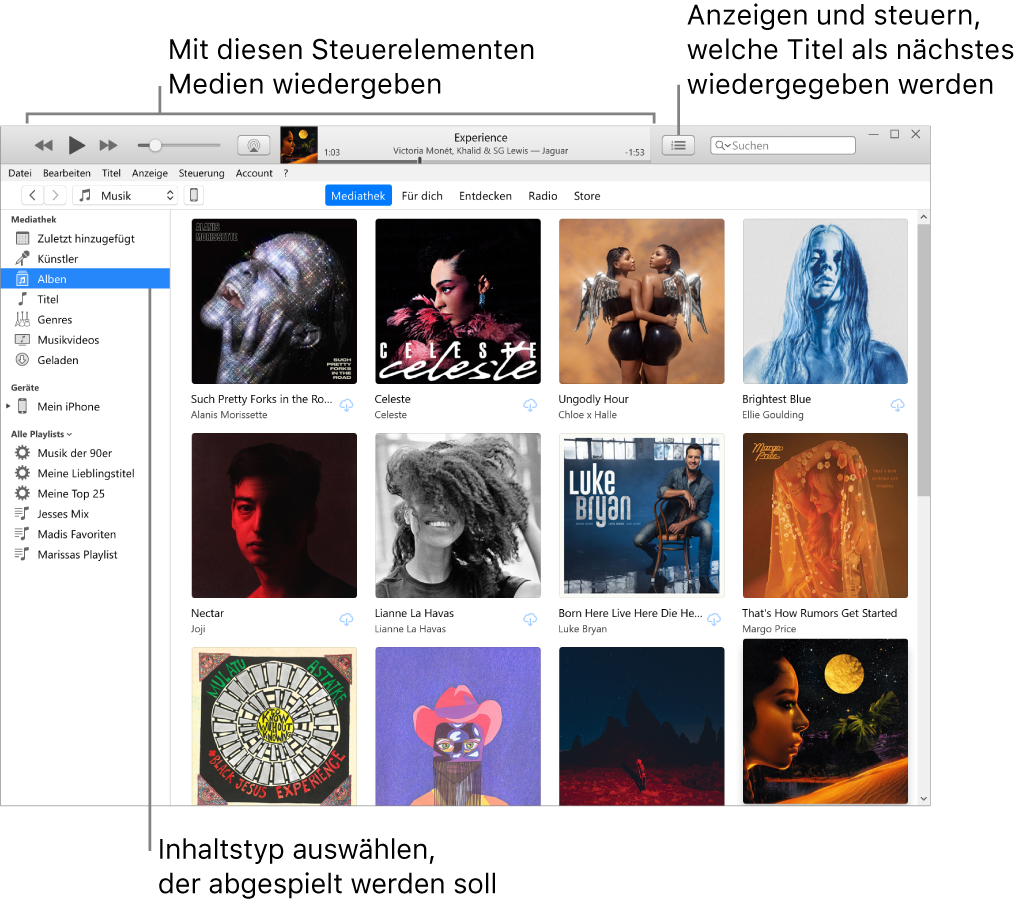
Task: Switch to the Mediathek tab
Action: [x=358, y=195]
